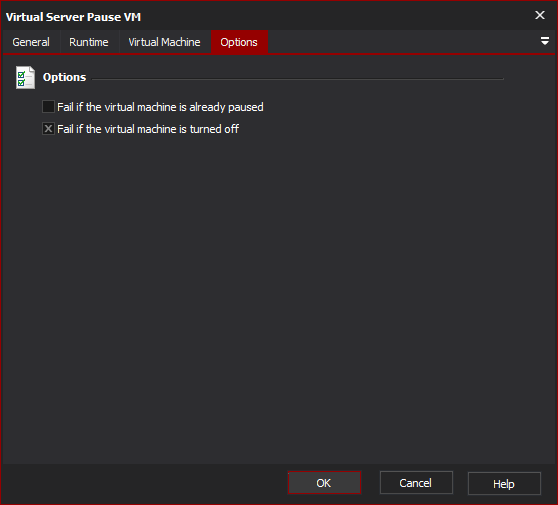Go to the Virtual Machine tab

pos(164,42)
